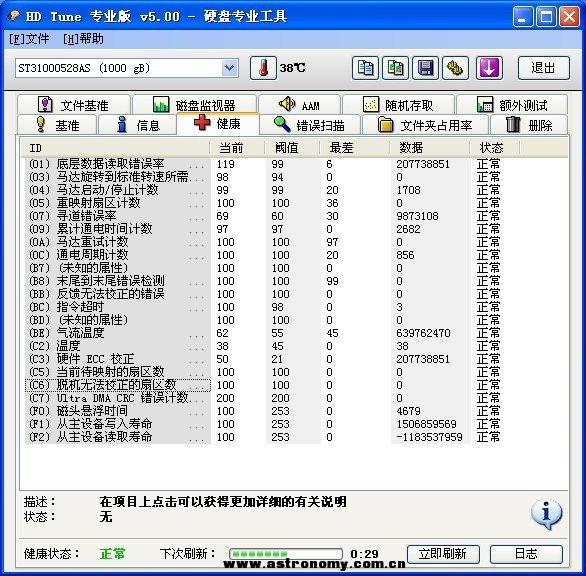Click the 日志 button

pos(526,554)
